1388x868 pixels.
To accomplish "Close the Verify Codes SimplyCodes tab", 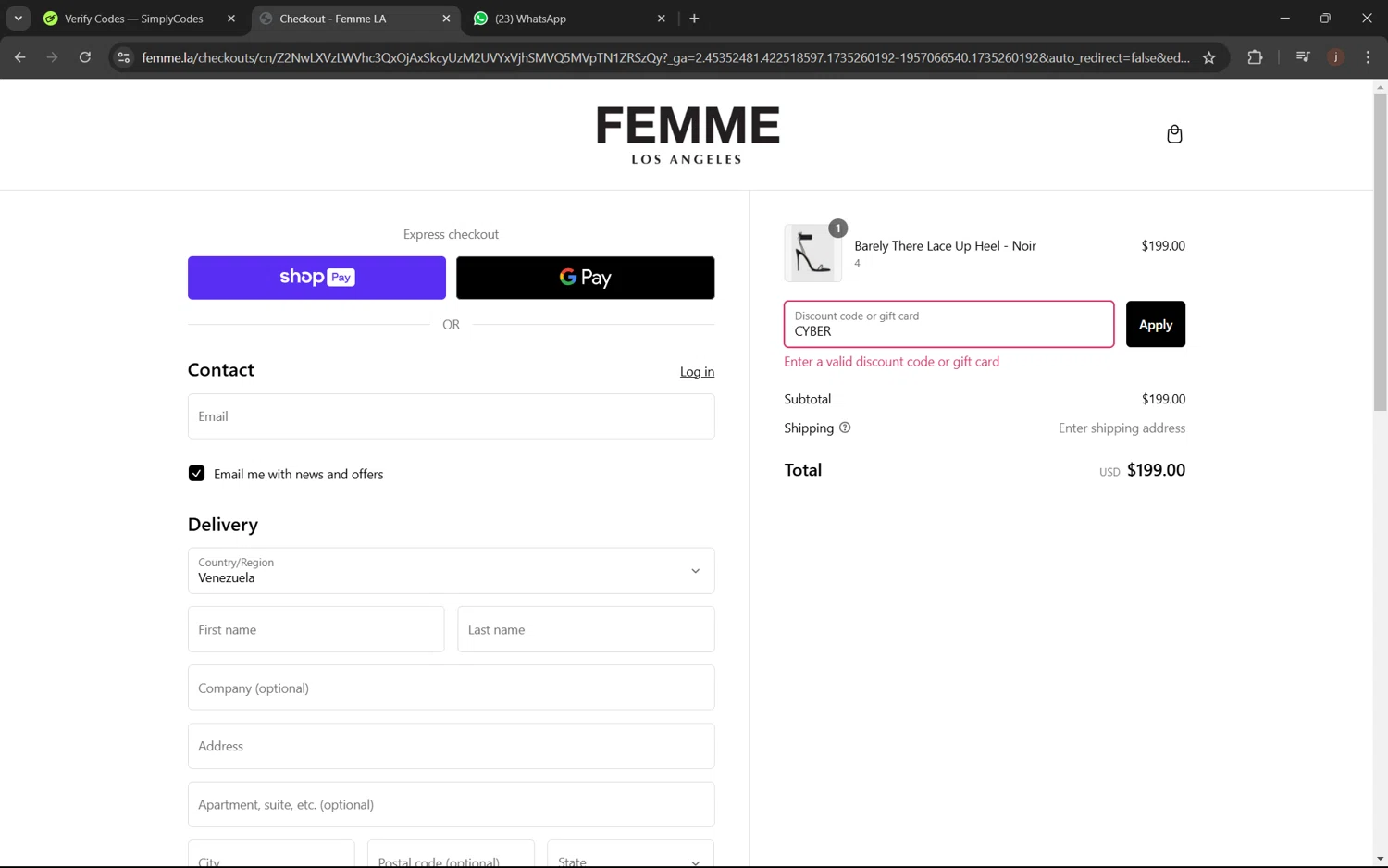I will 231,19.
